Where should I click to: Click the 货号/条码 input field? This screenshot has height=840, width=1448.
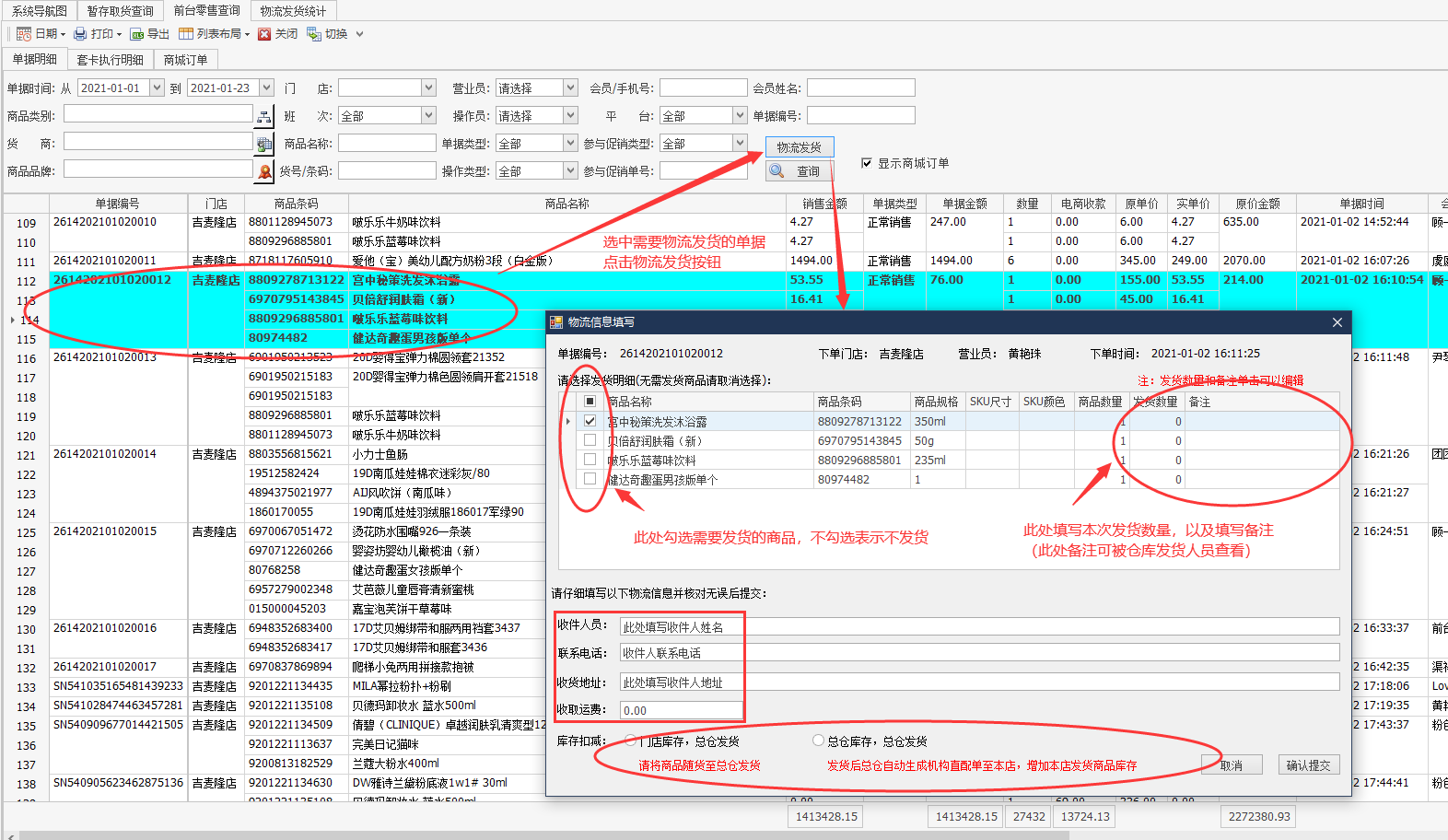387,170
